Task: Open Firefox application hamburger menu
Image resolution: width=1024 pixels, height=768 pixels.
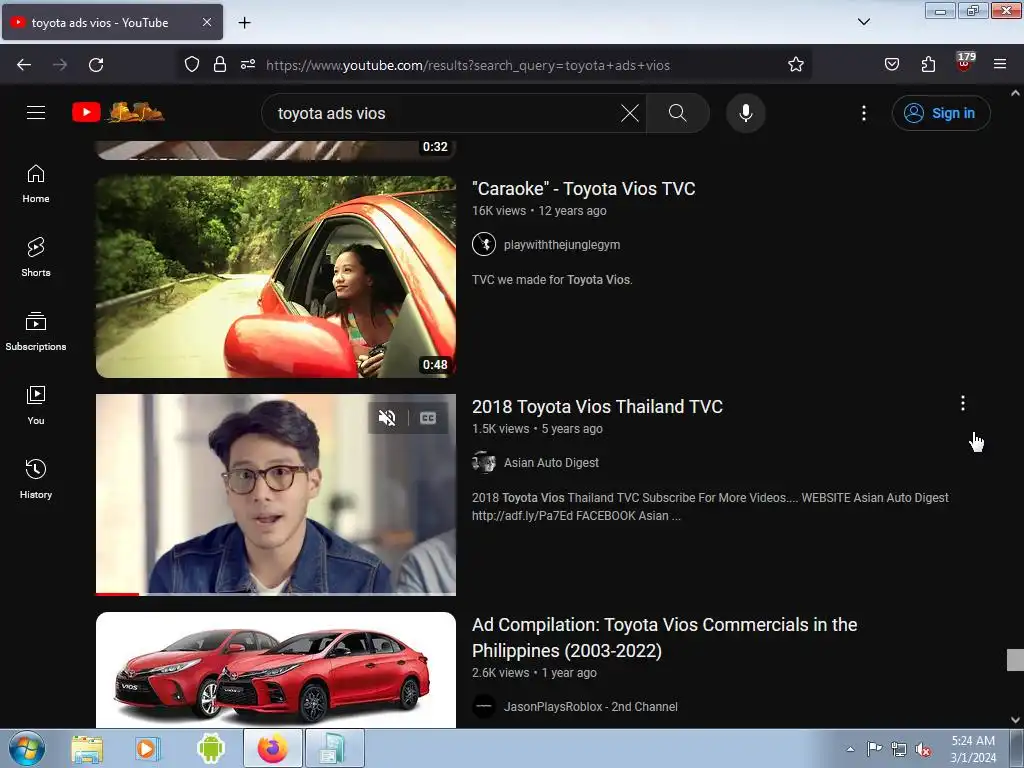Action: [1000, 65]
